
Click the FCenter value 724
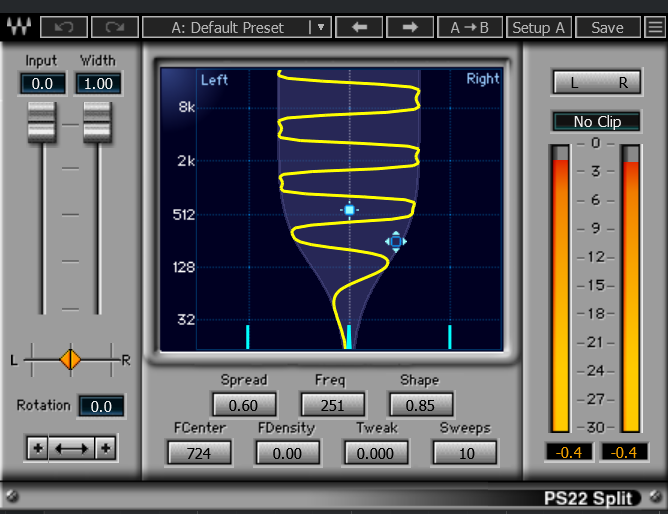(199, 453)
